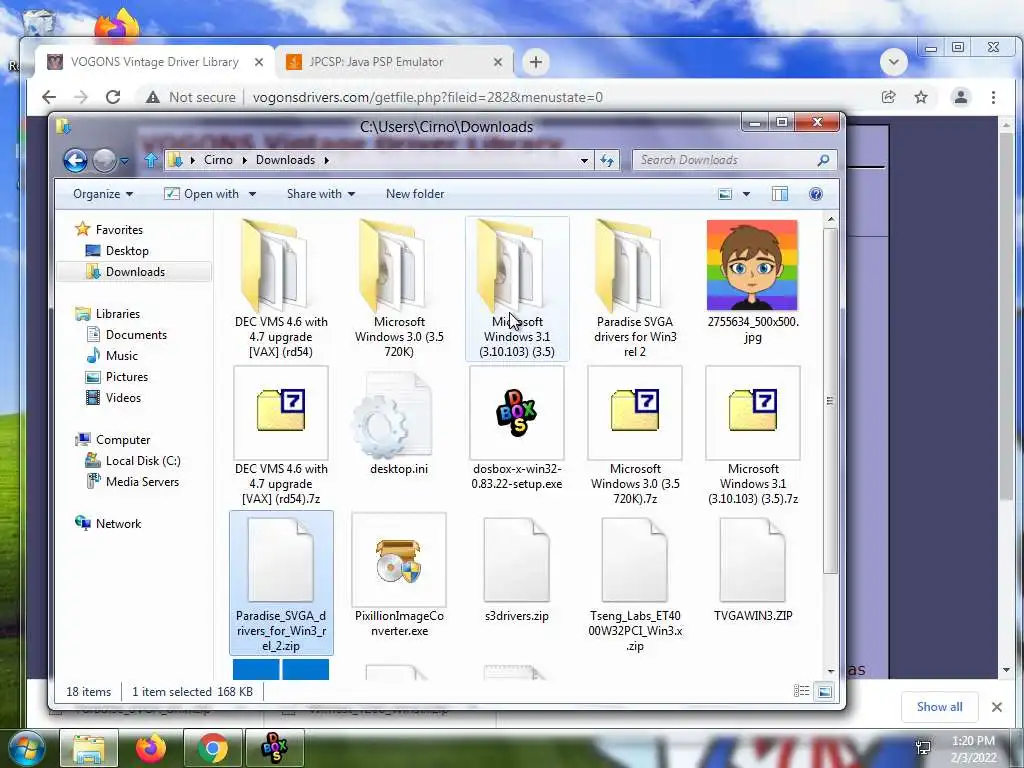
Task: Select Downloads in the navigation pane
Action: tap(135, 272)
